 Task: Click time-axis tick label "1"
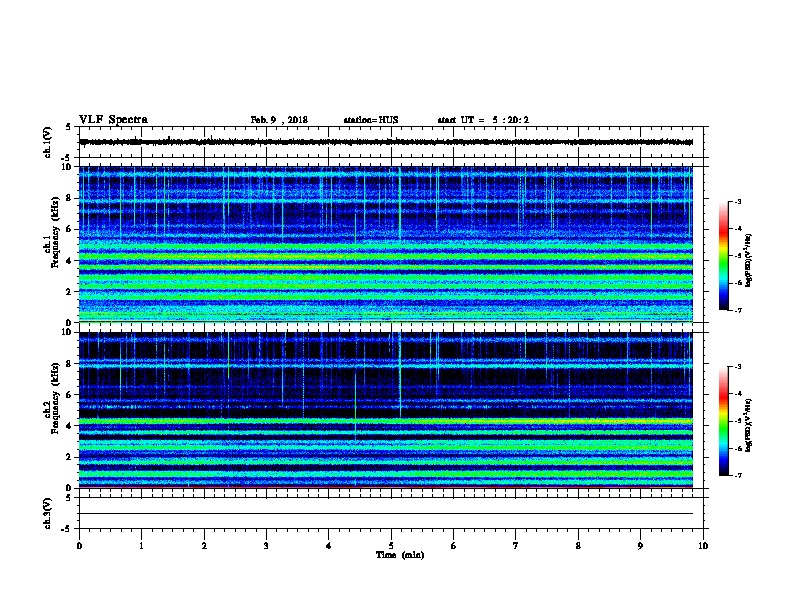pos(141,545)
